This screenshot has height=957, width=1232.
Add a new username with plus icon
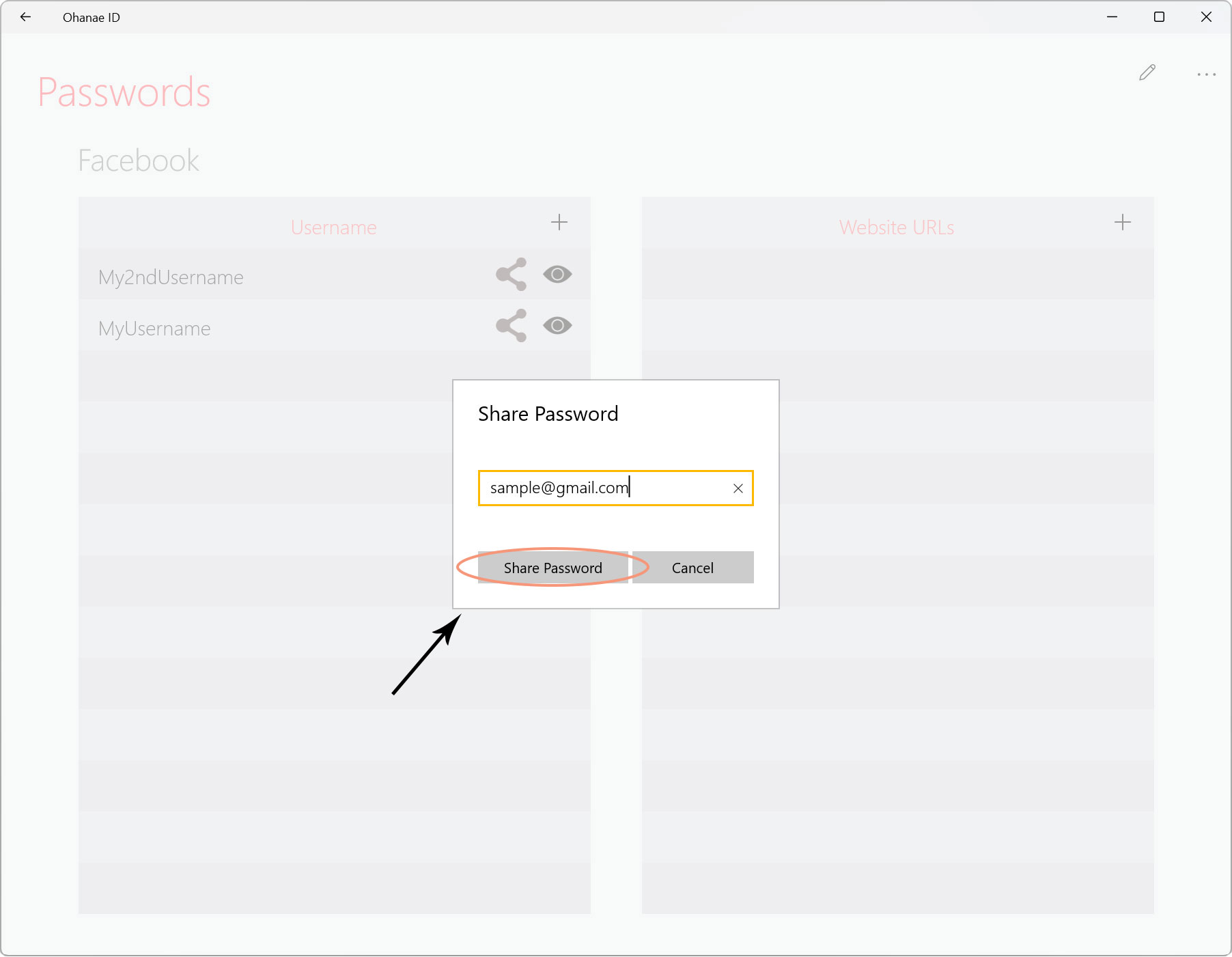[559, 223]
